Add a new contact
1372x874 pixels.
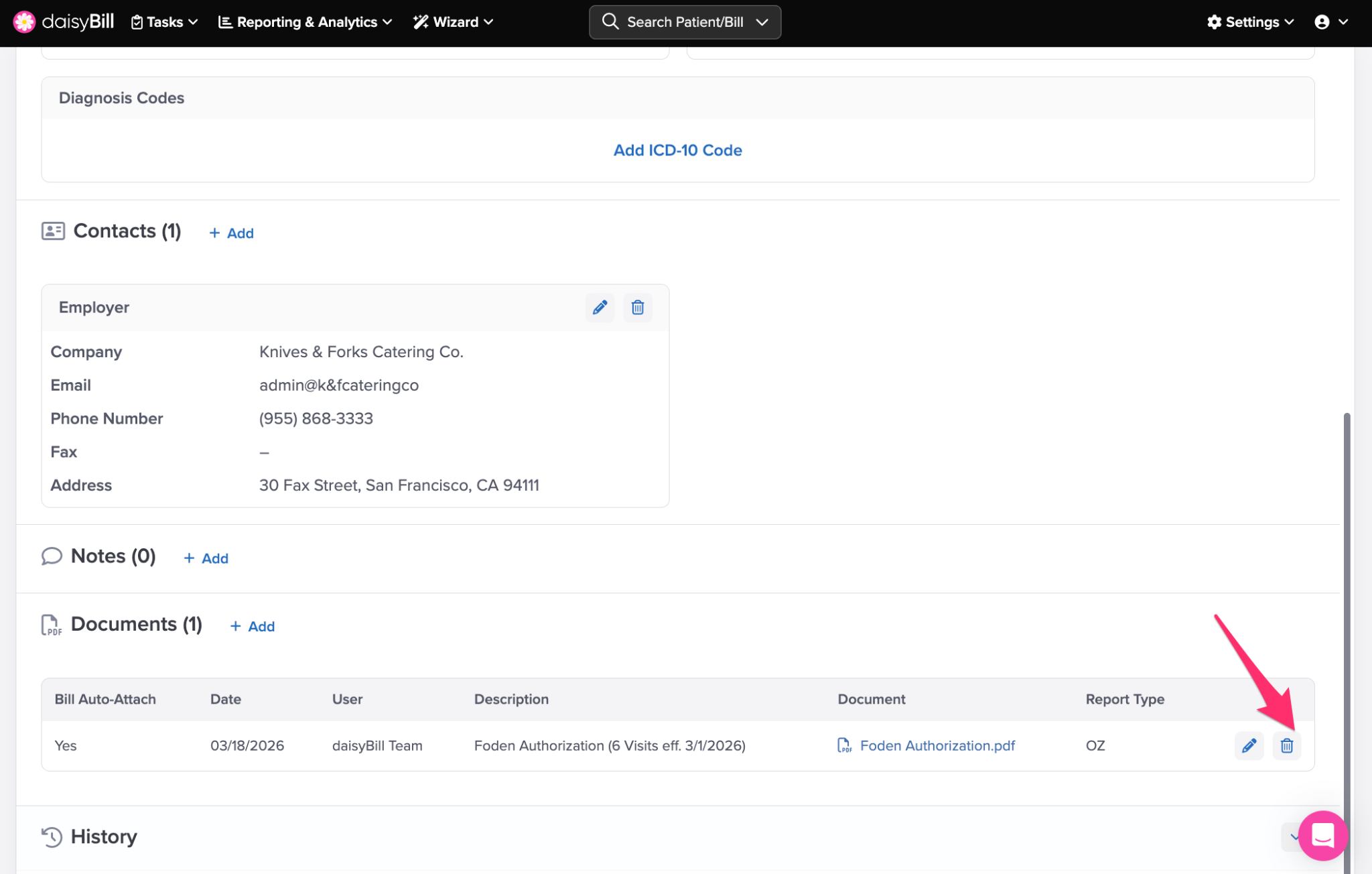[x=232, y=233]
